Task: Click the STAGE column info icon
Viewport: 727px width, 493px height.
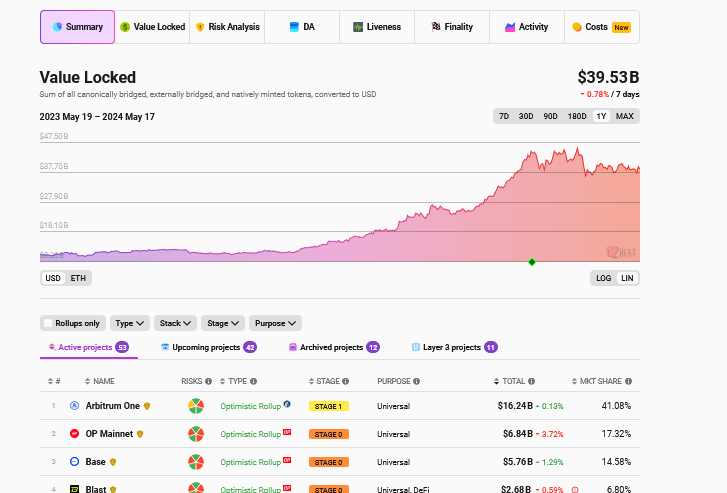Action: (345, 381)
